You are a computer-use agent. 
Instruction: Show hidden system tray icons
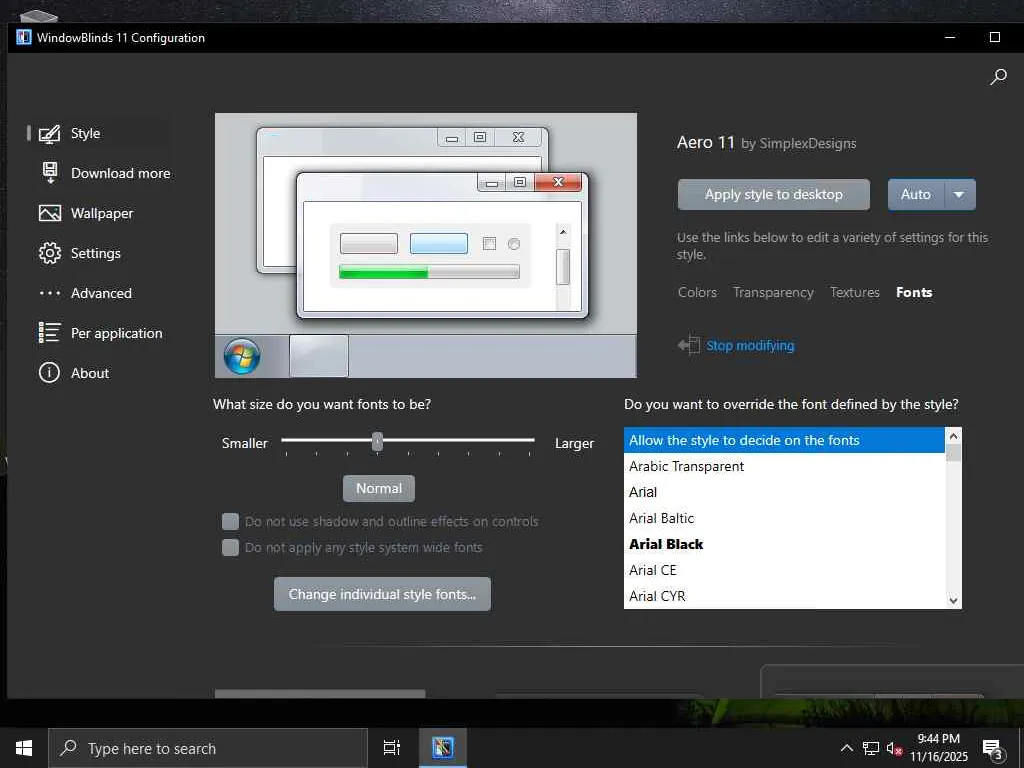pos(846,748)
